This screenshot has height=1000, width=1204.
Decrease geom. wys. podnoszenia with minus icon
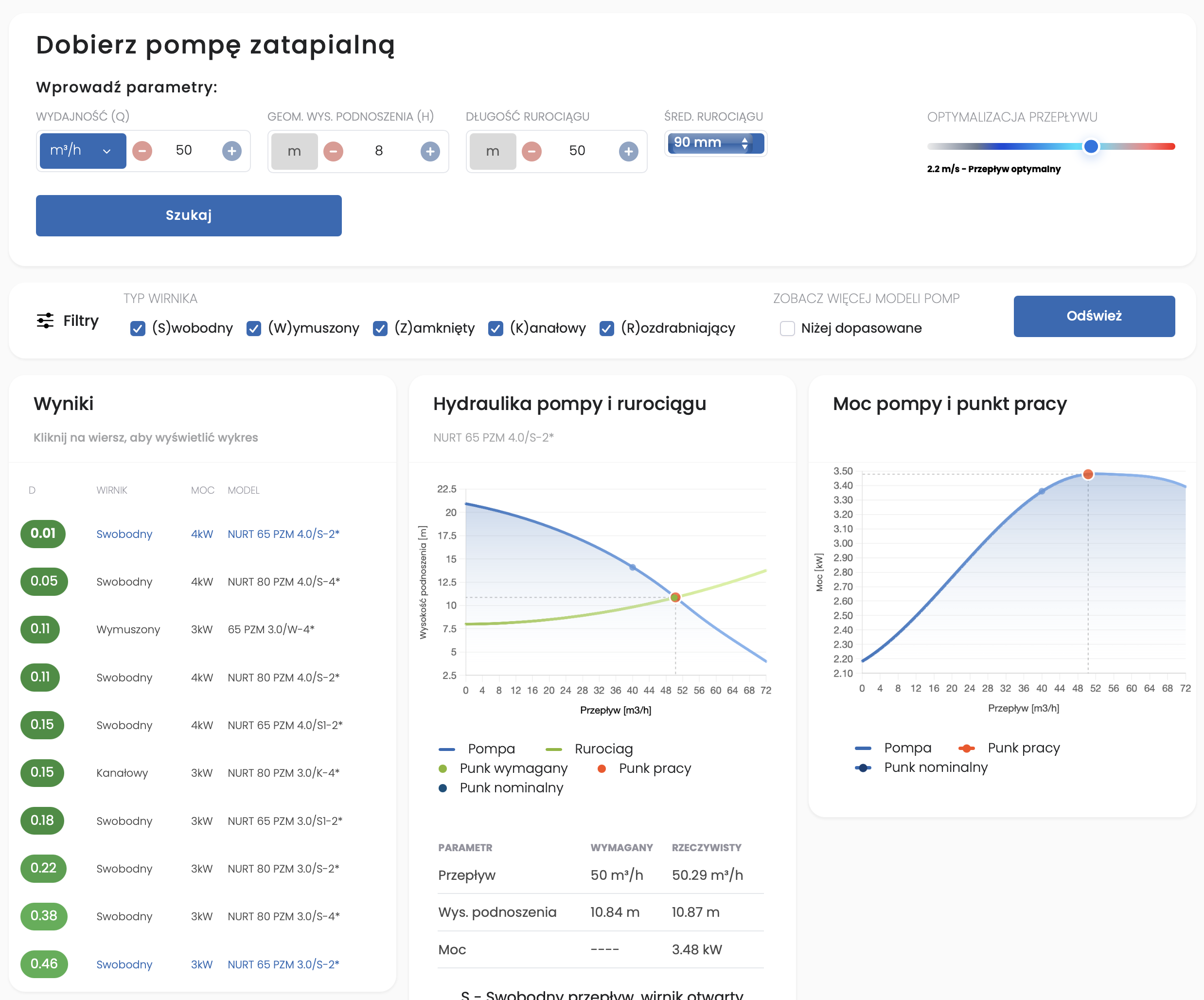333,151
